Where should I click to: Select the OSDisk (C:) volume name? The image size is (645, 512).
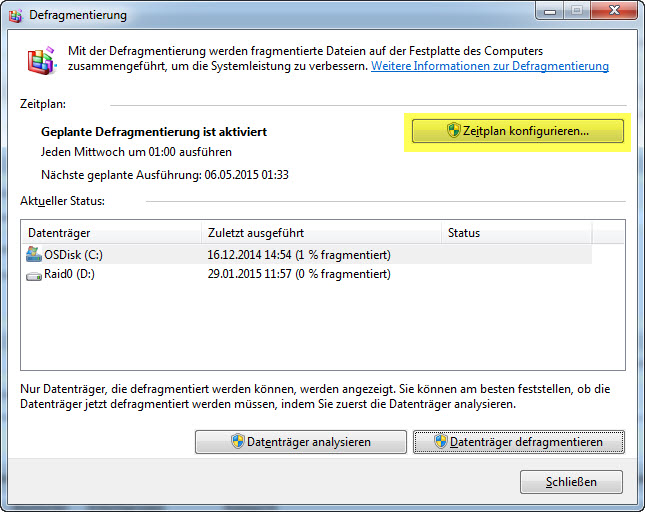point(73,255)
